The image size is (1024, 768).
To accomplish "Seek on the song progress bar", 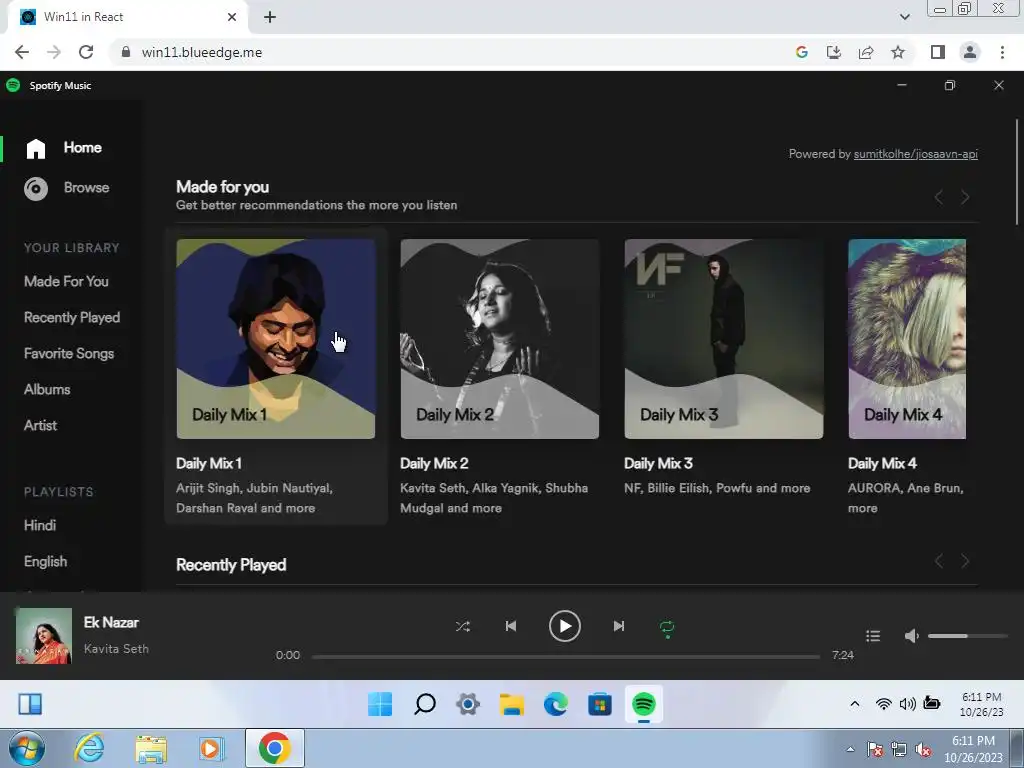I will (566, 656).
